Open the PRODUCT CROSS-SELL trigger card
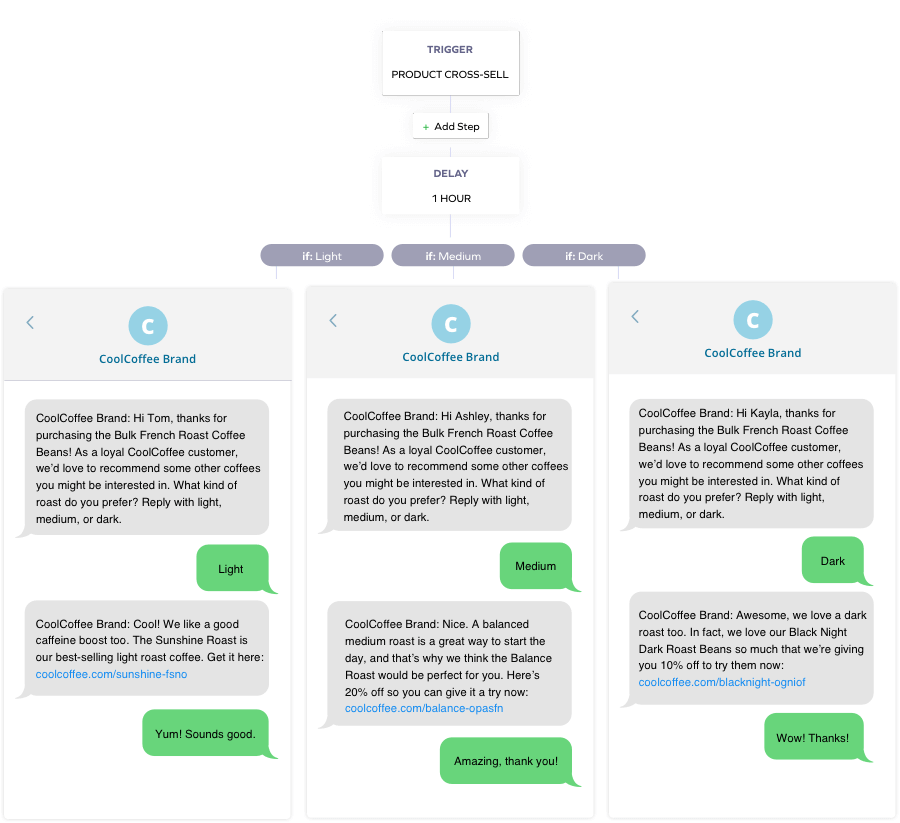 (x=450, y=62)
